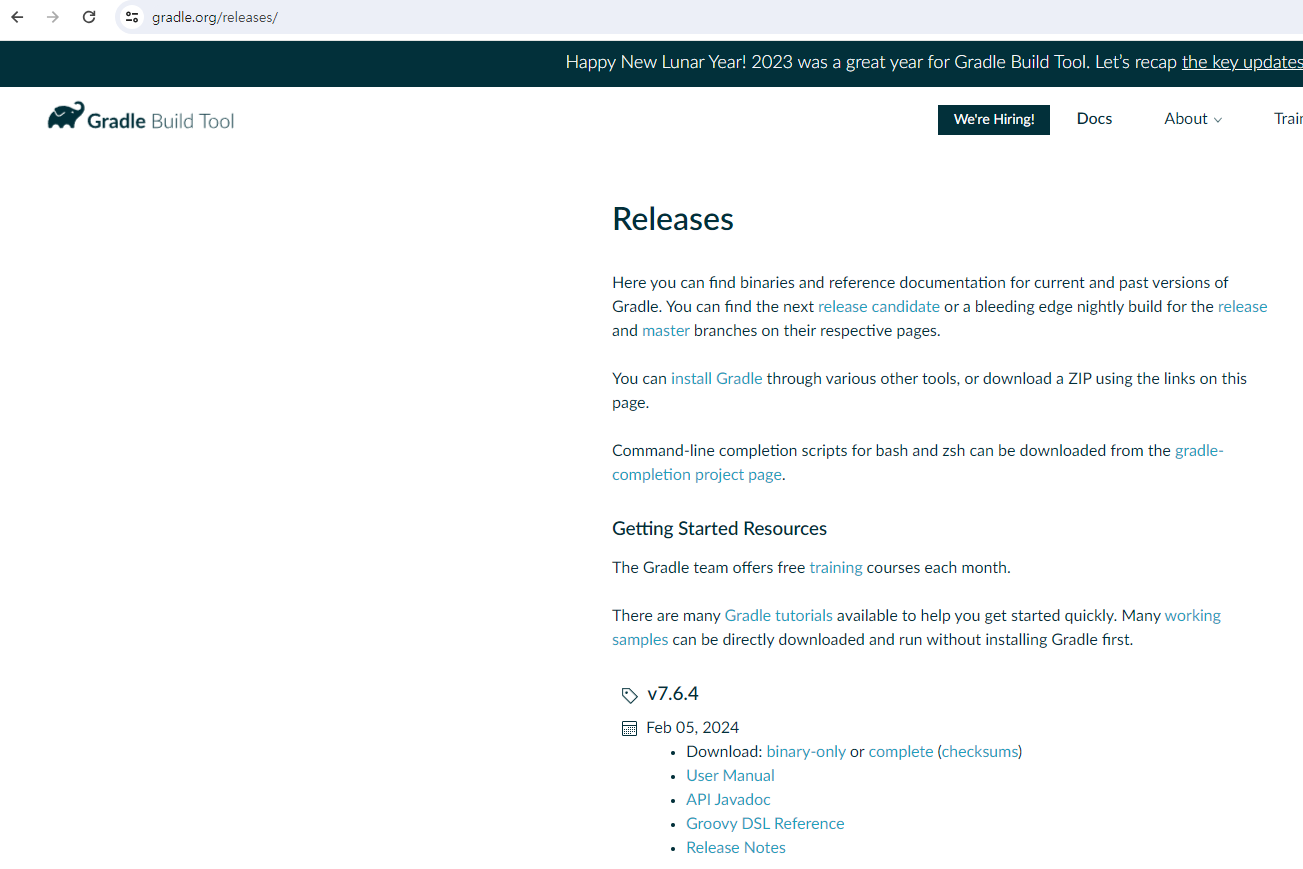This screenshot has width=1303, height=869.
Task: Open site information icon in address bar
Action: click(x=132, y=17)
